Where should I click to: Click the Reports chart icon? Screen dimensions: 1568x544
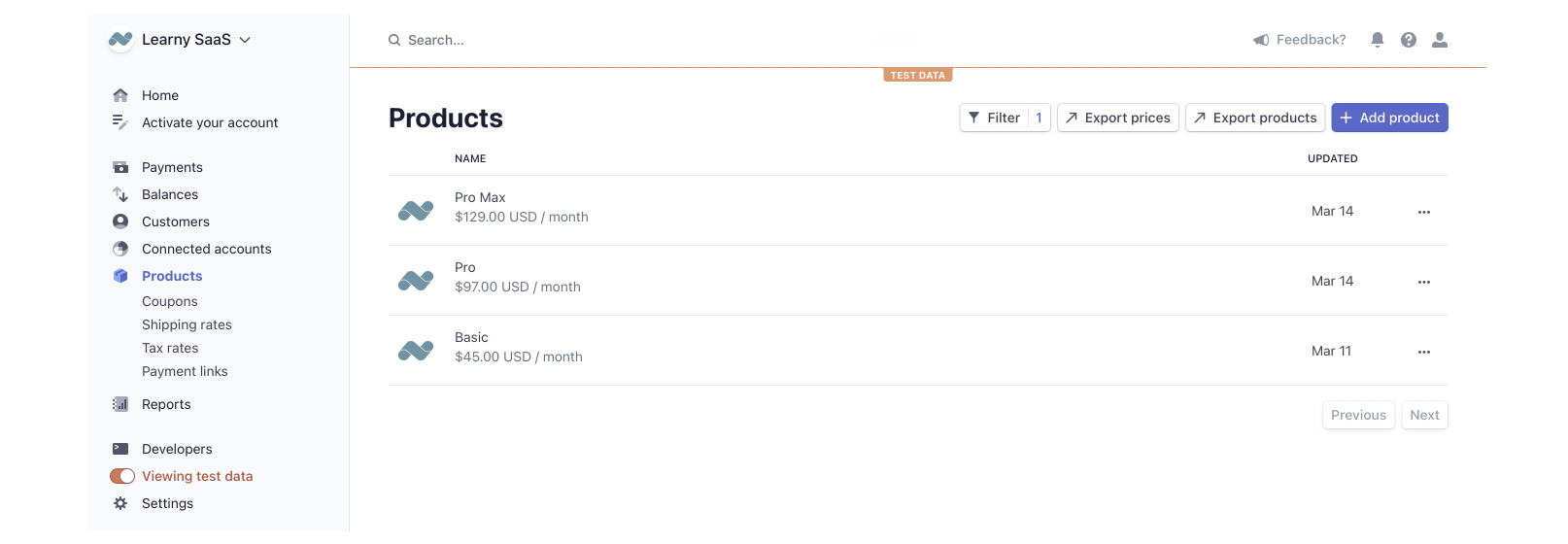(120, 404)
